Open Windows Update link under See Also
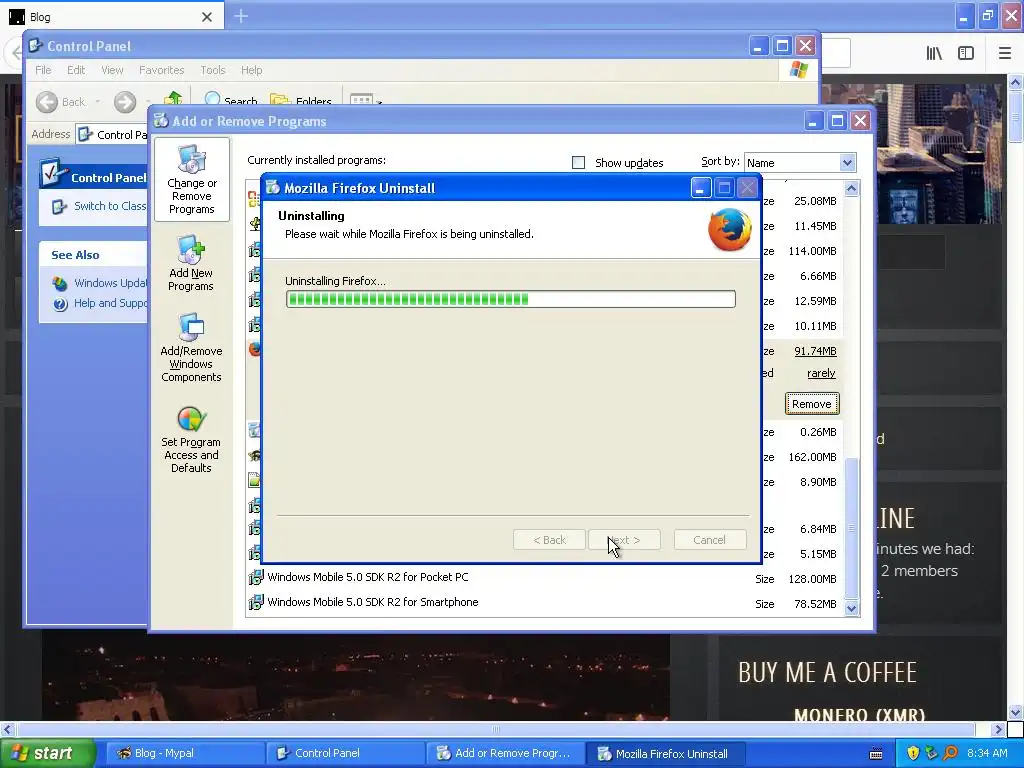 click(110, 283)
